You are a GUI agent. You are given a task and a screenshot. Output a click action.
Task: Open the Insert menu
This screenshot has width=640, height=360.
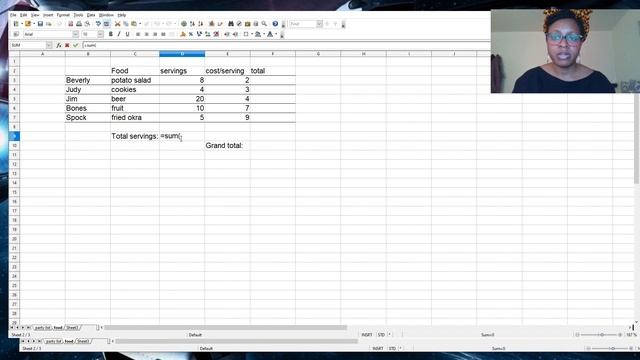point(48,15)
